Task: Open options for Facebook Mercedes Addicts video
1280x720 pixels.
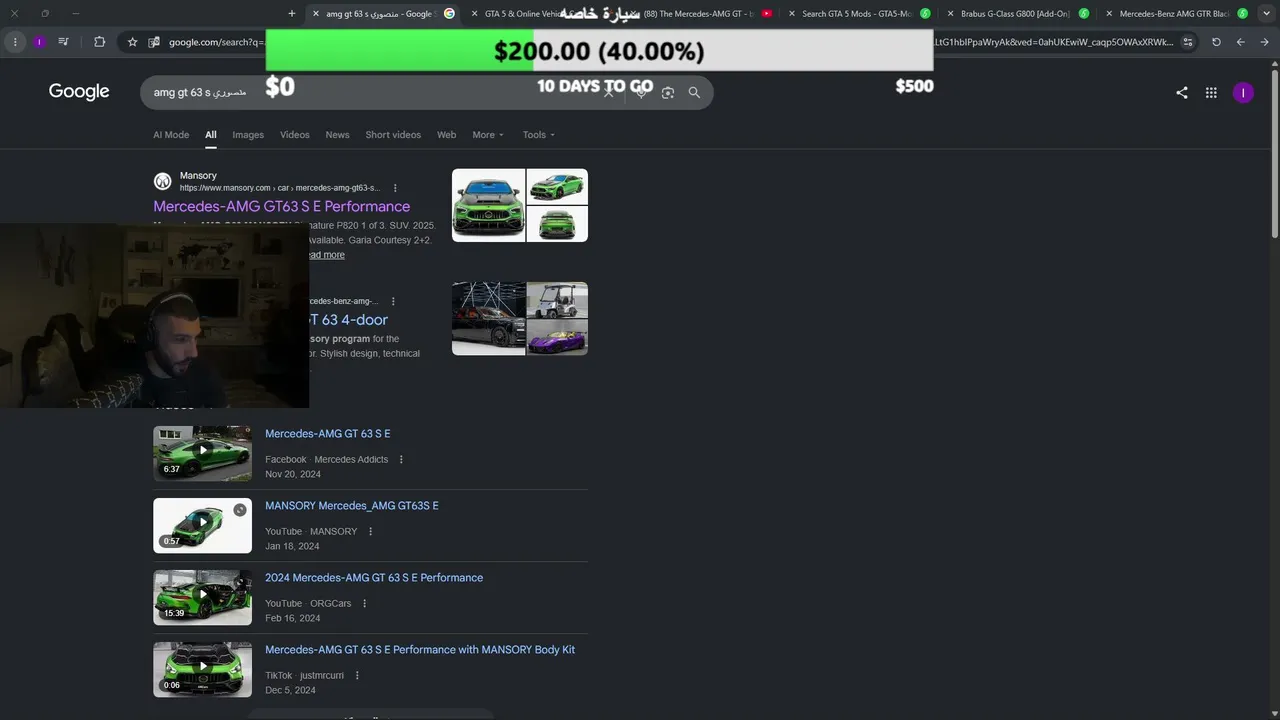Action: pyautogui.click(x=401, y=460)
